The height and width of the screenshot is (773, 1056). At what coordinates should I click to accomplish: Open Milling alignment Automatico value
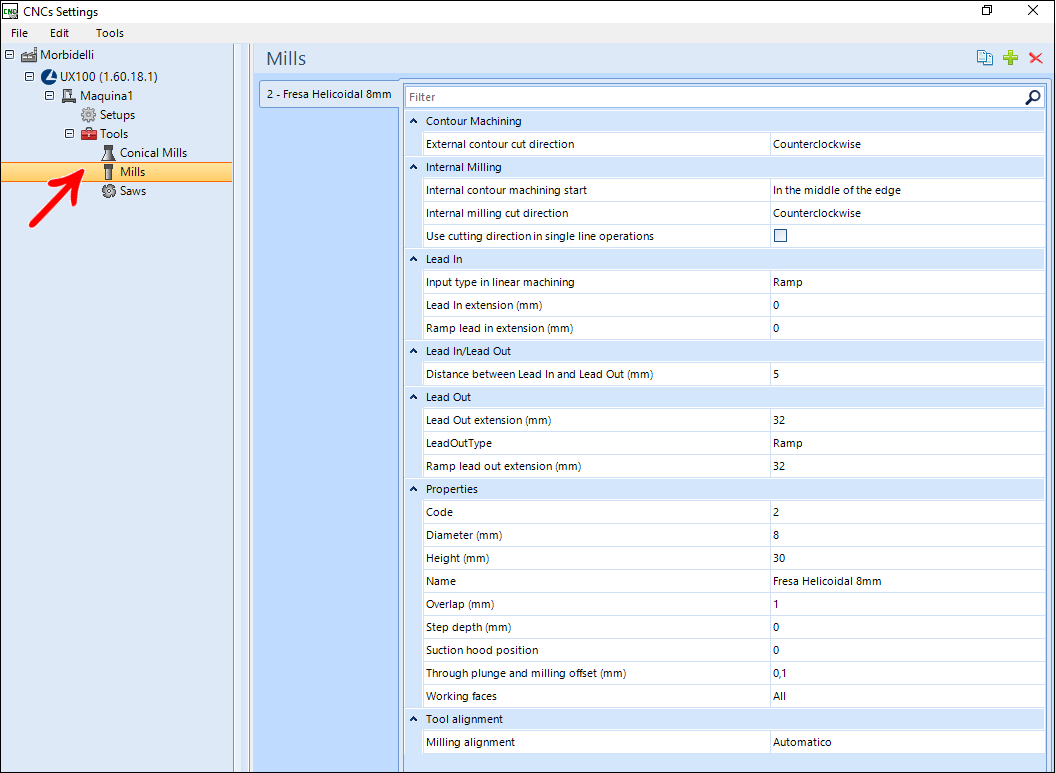pos(907,742)
